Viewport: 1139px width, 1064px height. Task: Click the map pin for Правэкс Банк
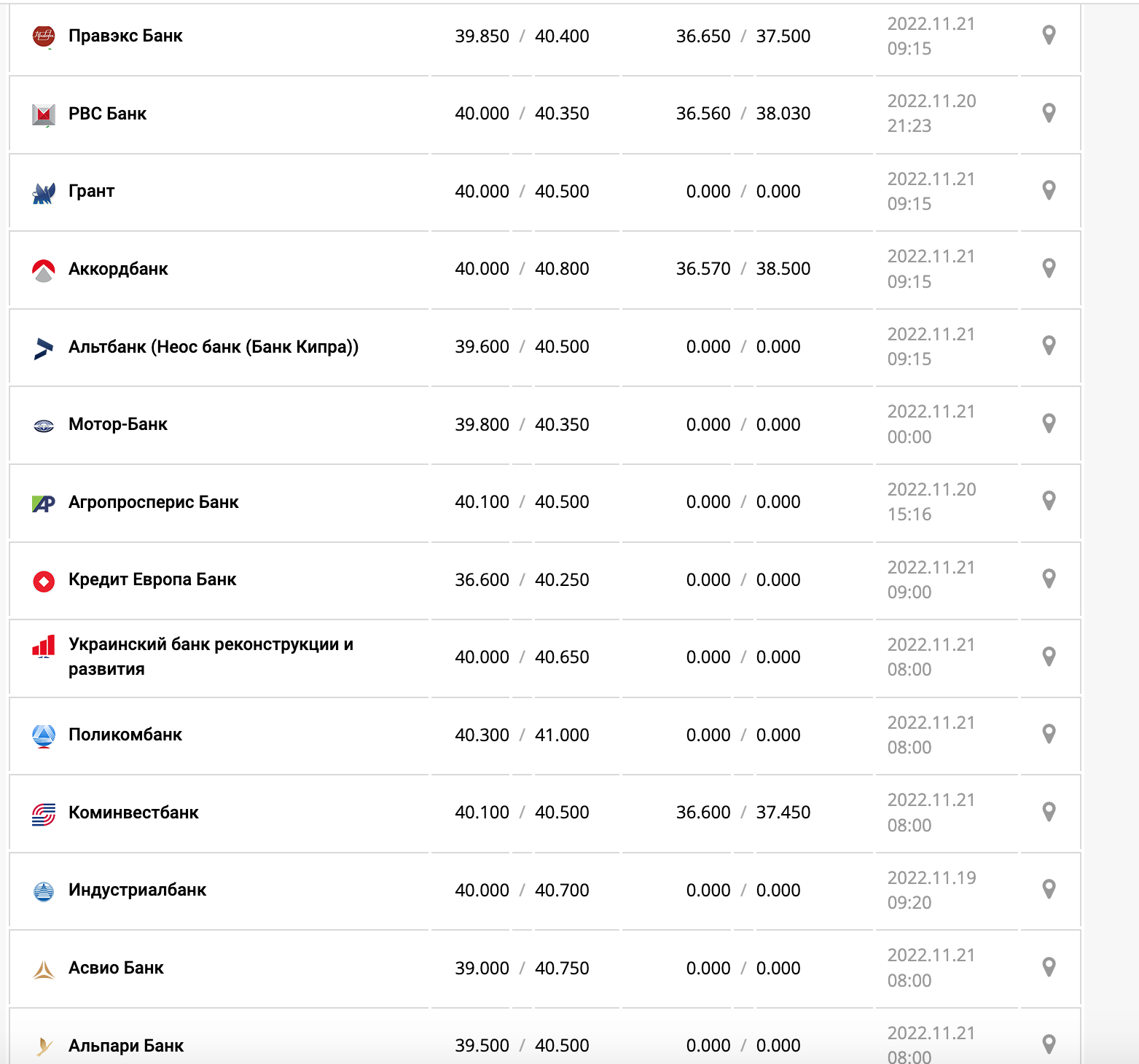tap(1049, 35)
